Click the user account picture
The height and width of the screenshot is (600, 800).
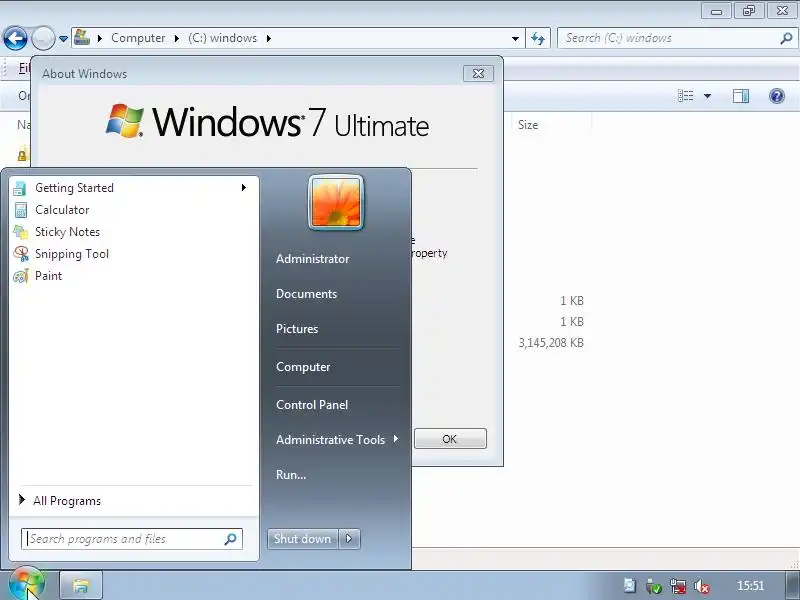[336, 203]
